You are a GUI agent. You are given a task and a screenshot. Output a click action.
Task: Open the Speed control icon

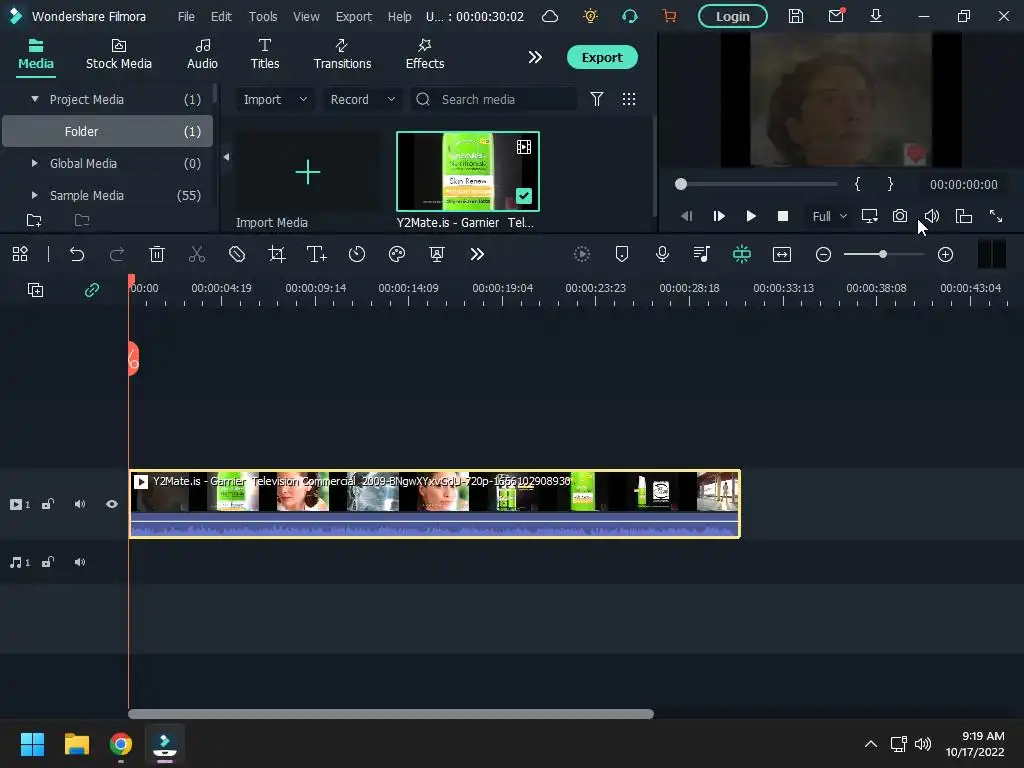point(357,254)
